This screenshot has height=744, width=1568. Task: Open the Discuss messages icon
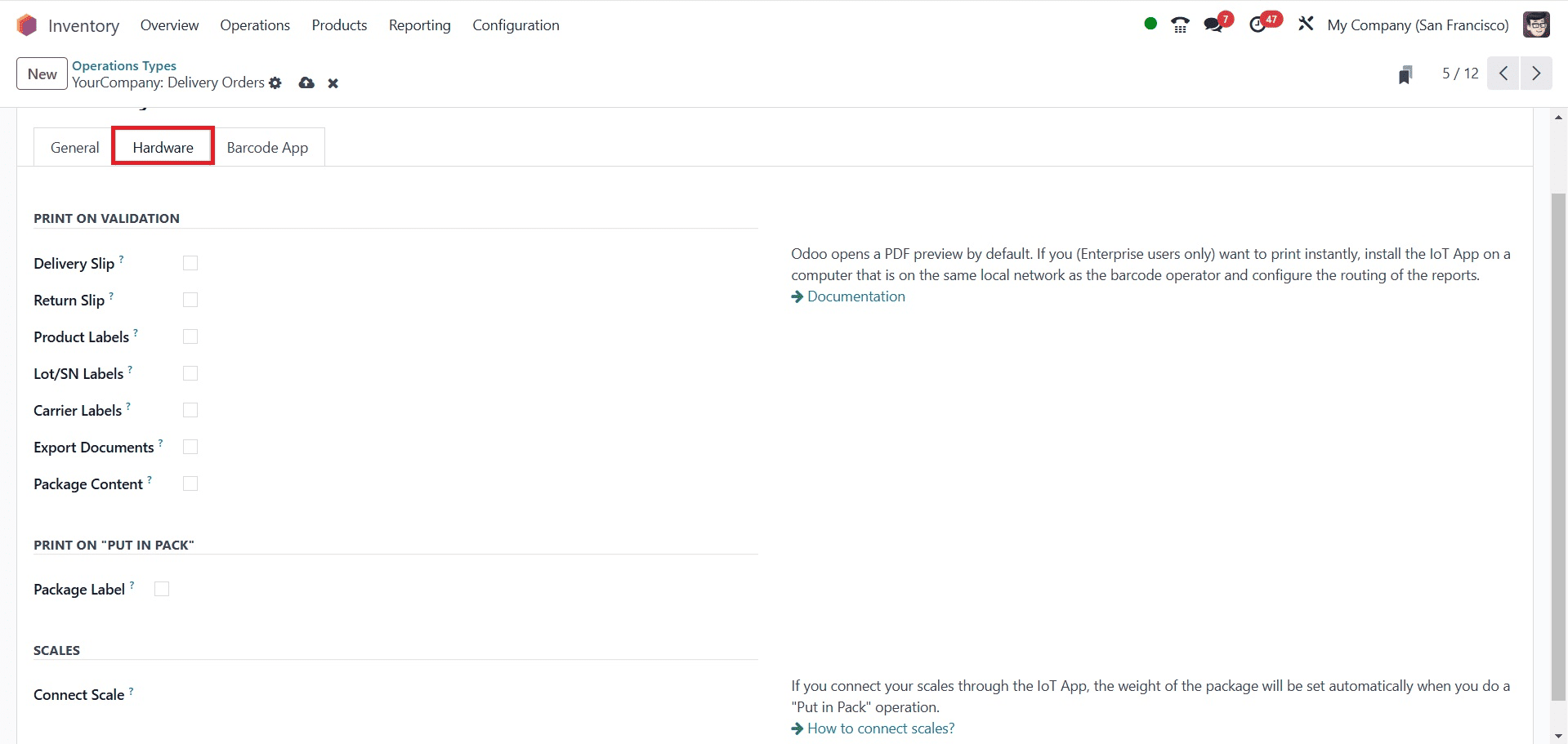pos(1213,25)
